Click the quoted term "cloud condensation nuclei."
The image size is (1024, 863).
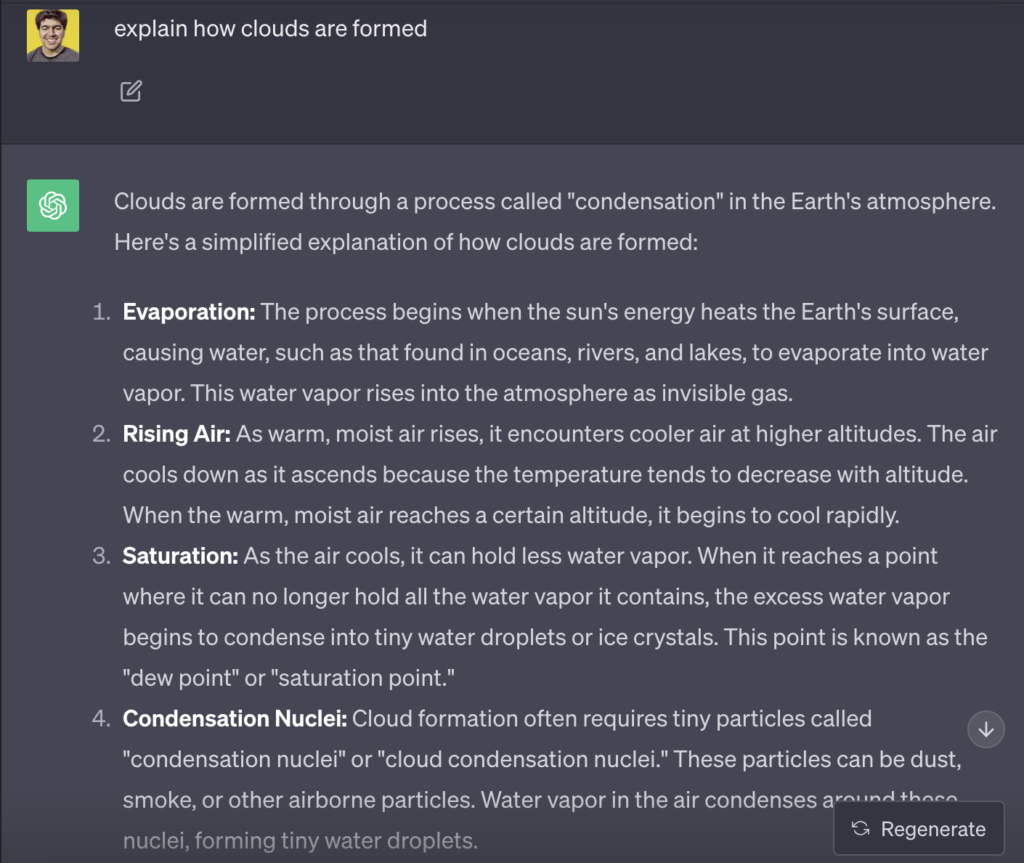tap(516, 758)
